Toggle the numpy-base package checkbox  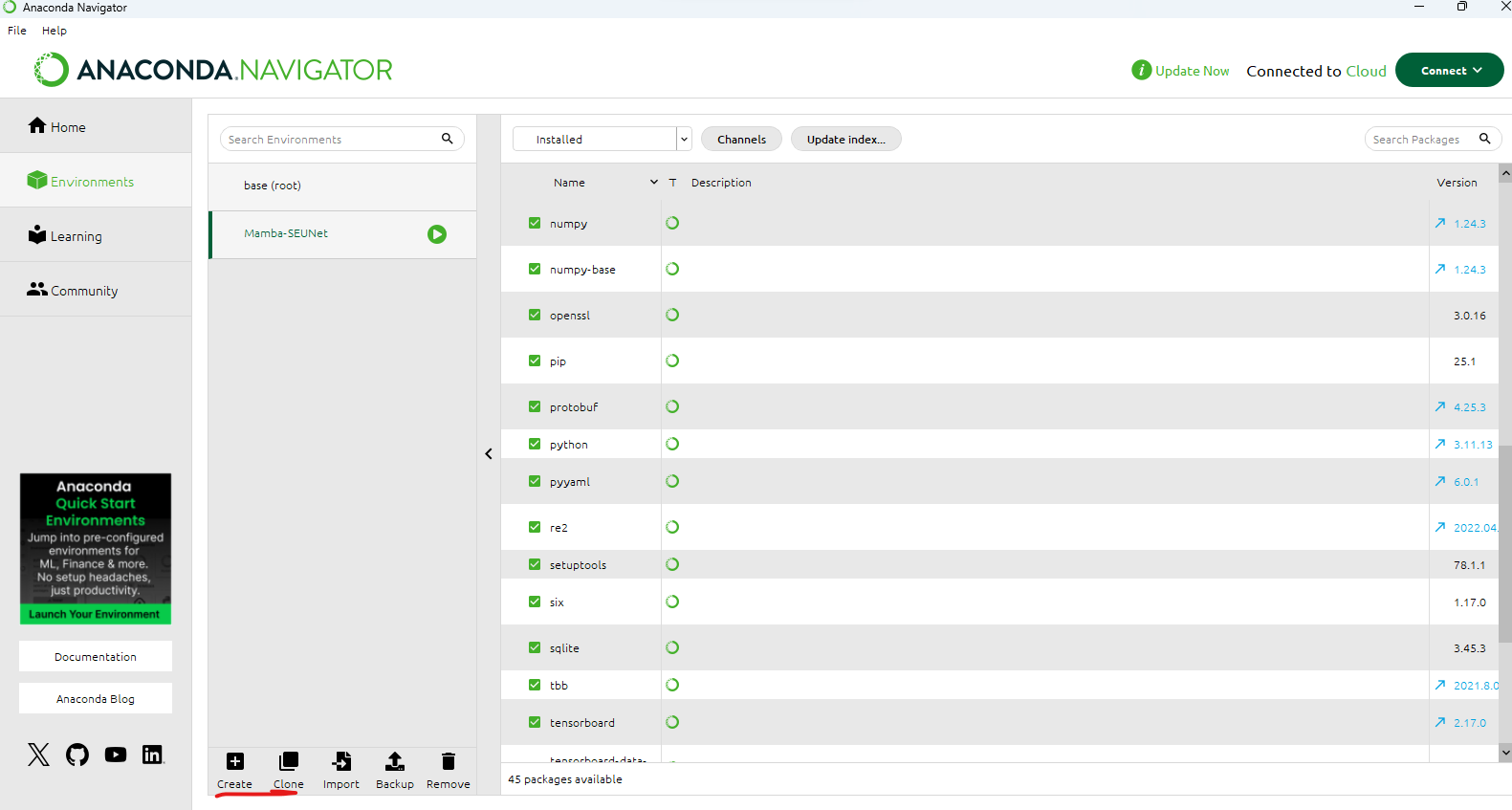click(535, 269)
